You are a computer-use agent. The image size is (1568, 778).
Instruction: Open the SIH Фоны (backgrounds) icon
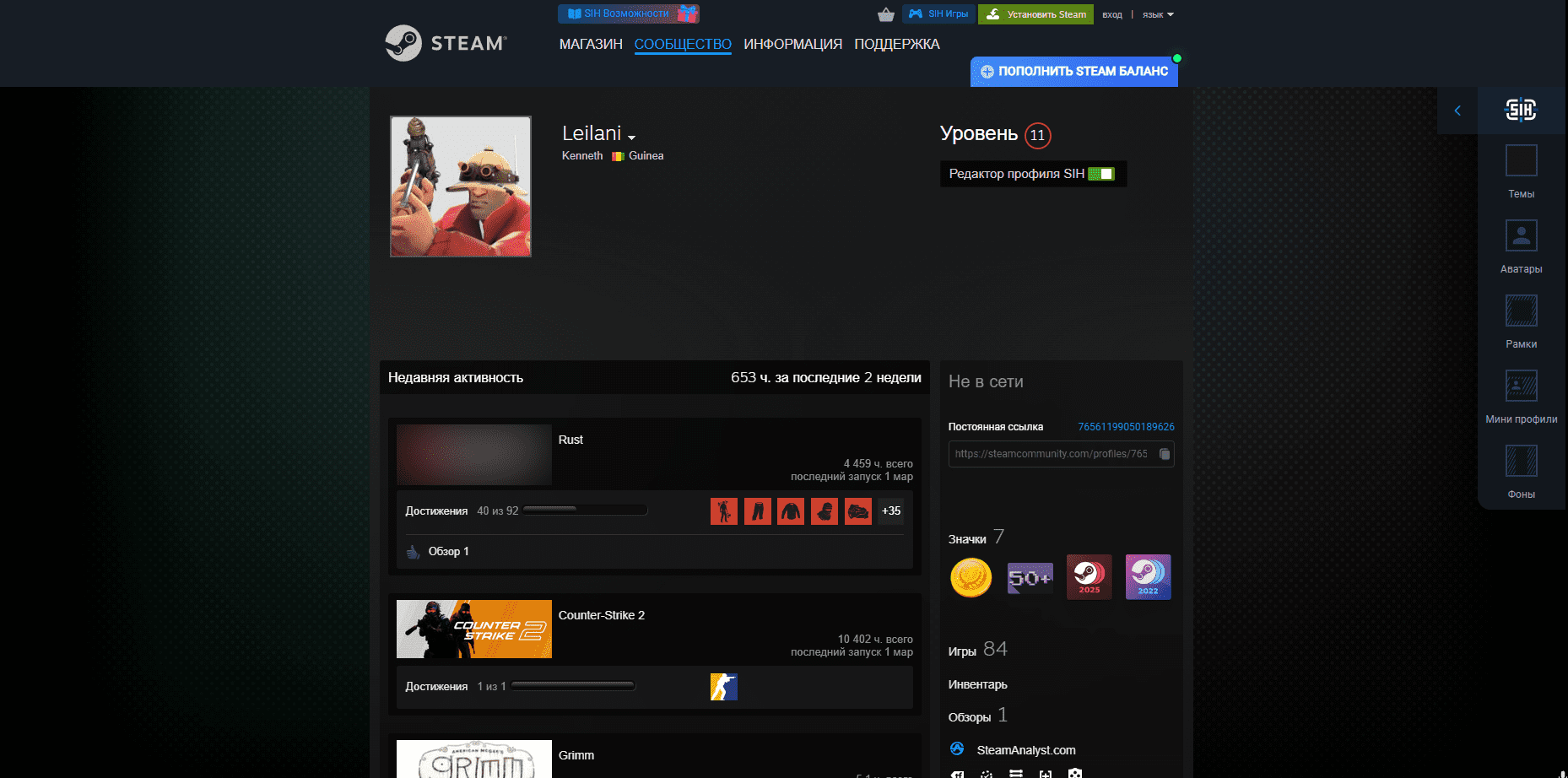pos(1521,462)
